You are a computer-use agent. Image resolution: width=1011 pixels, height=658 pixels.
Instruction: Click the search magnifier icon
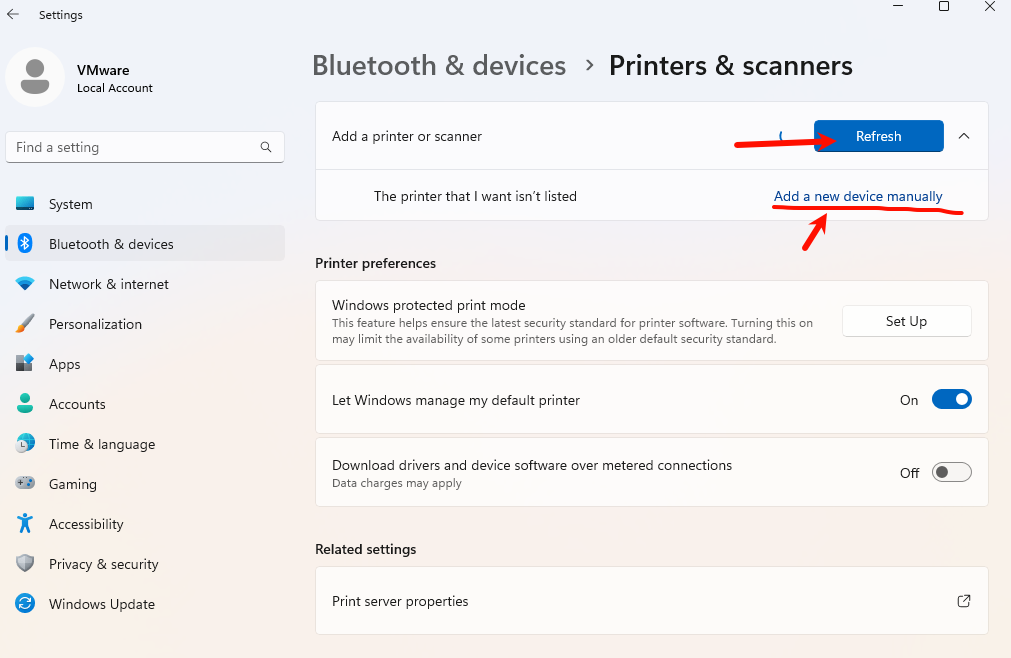[266, 147]
